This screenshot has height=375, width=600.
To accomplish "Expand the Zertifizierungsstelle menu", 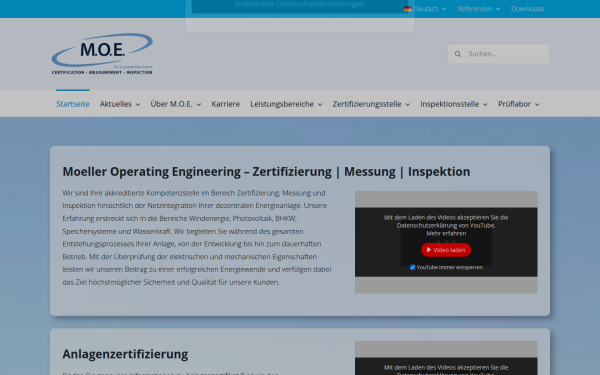I will [x=371, y=104].
